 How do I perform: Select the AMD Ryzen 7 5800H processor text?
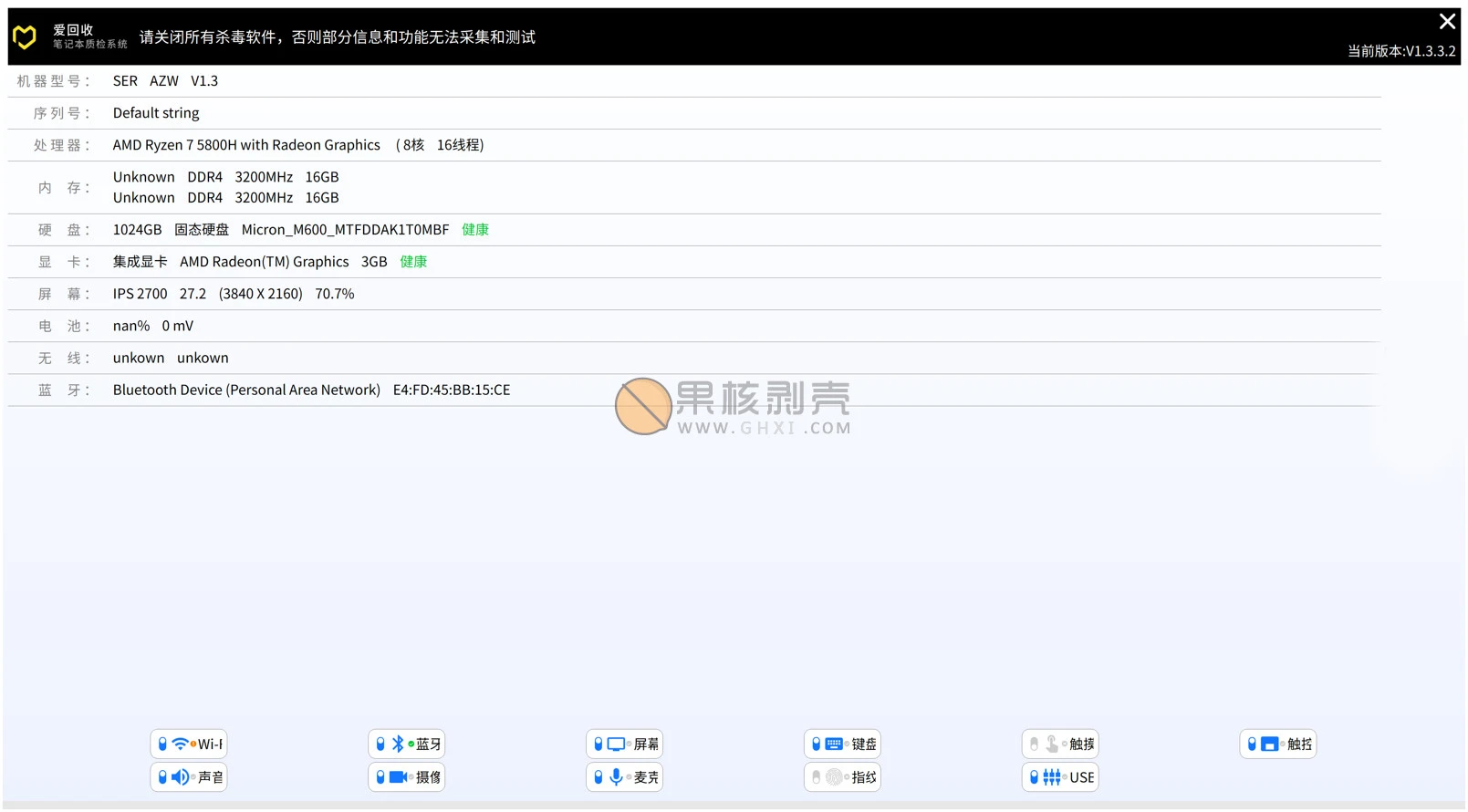click(246, 145)
